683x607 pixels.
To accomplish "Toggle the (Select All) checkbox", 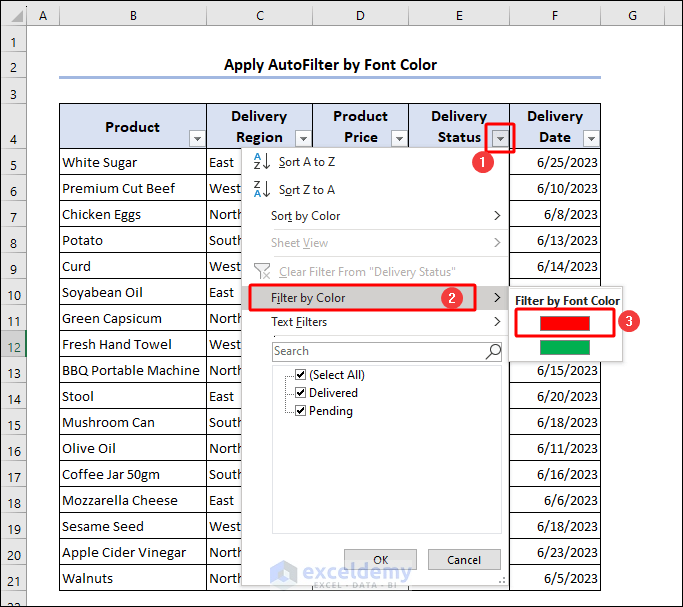I will [301, 374].
